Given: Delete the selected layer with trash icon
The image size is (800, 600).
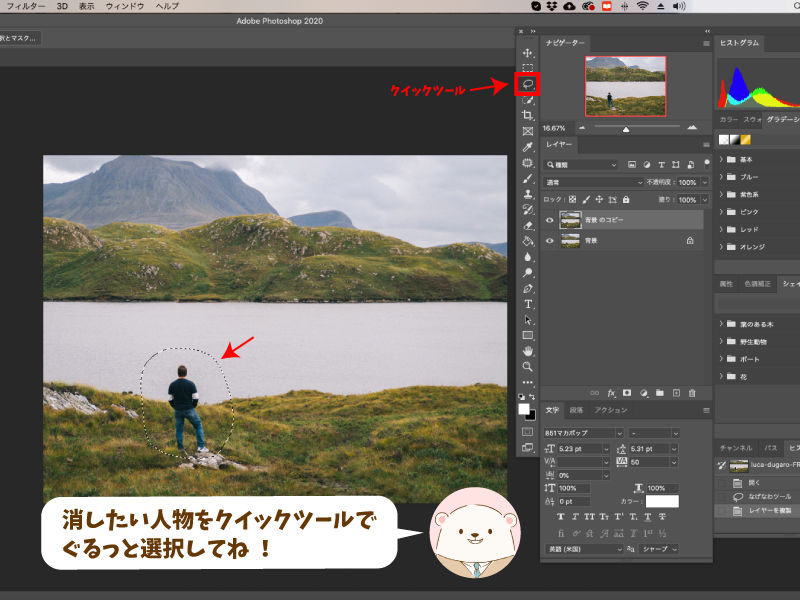Looking at the screenshot, I should click(x=692, y=393).
